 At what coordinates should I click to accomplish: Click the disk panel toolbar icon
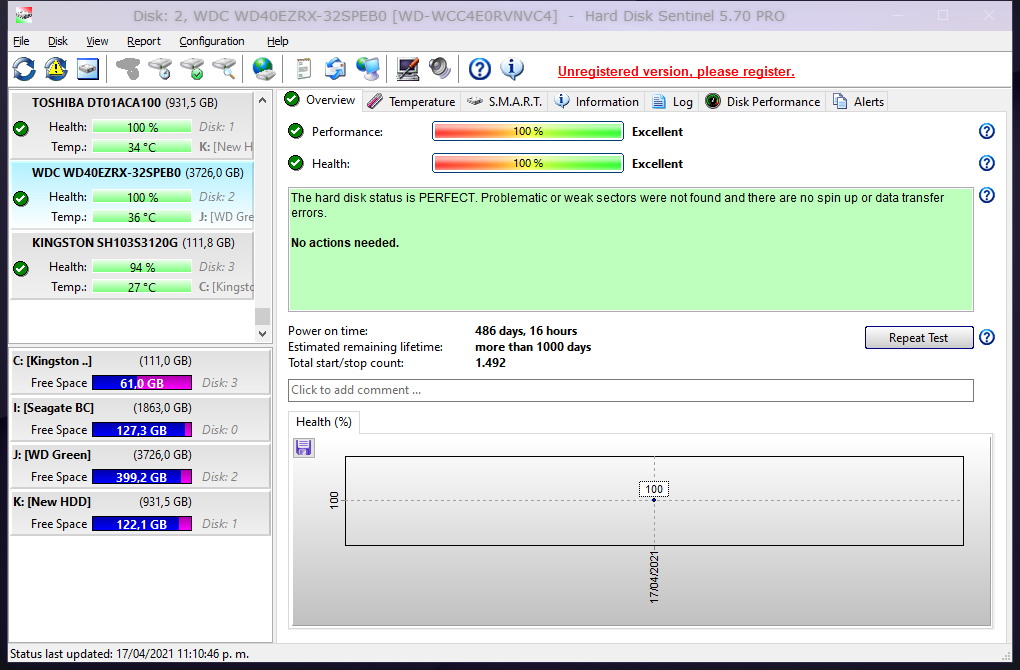(88, 69)
